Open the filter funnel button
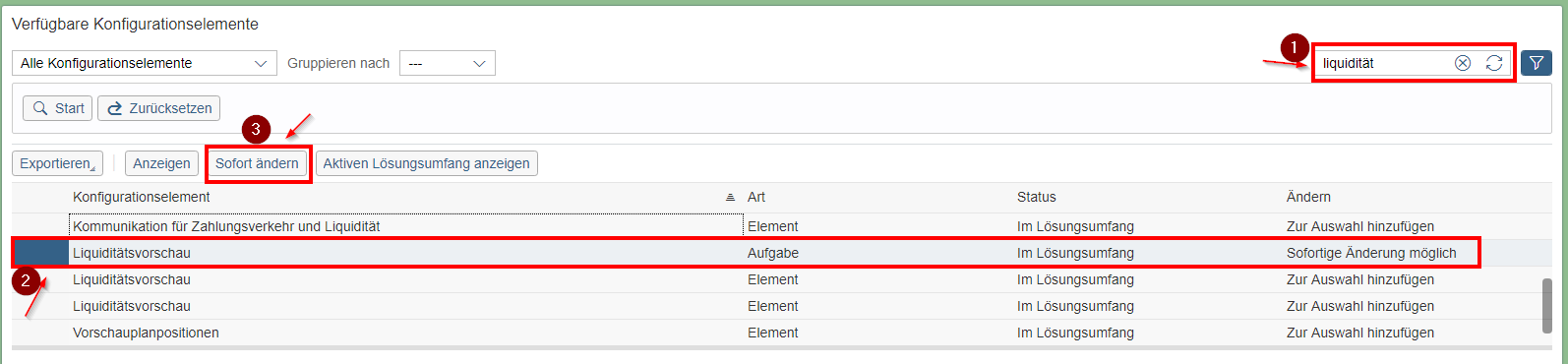This screenshot has width=1568, height=364. coord(1537,63)
